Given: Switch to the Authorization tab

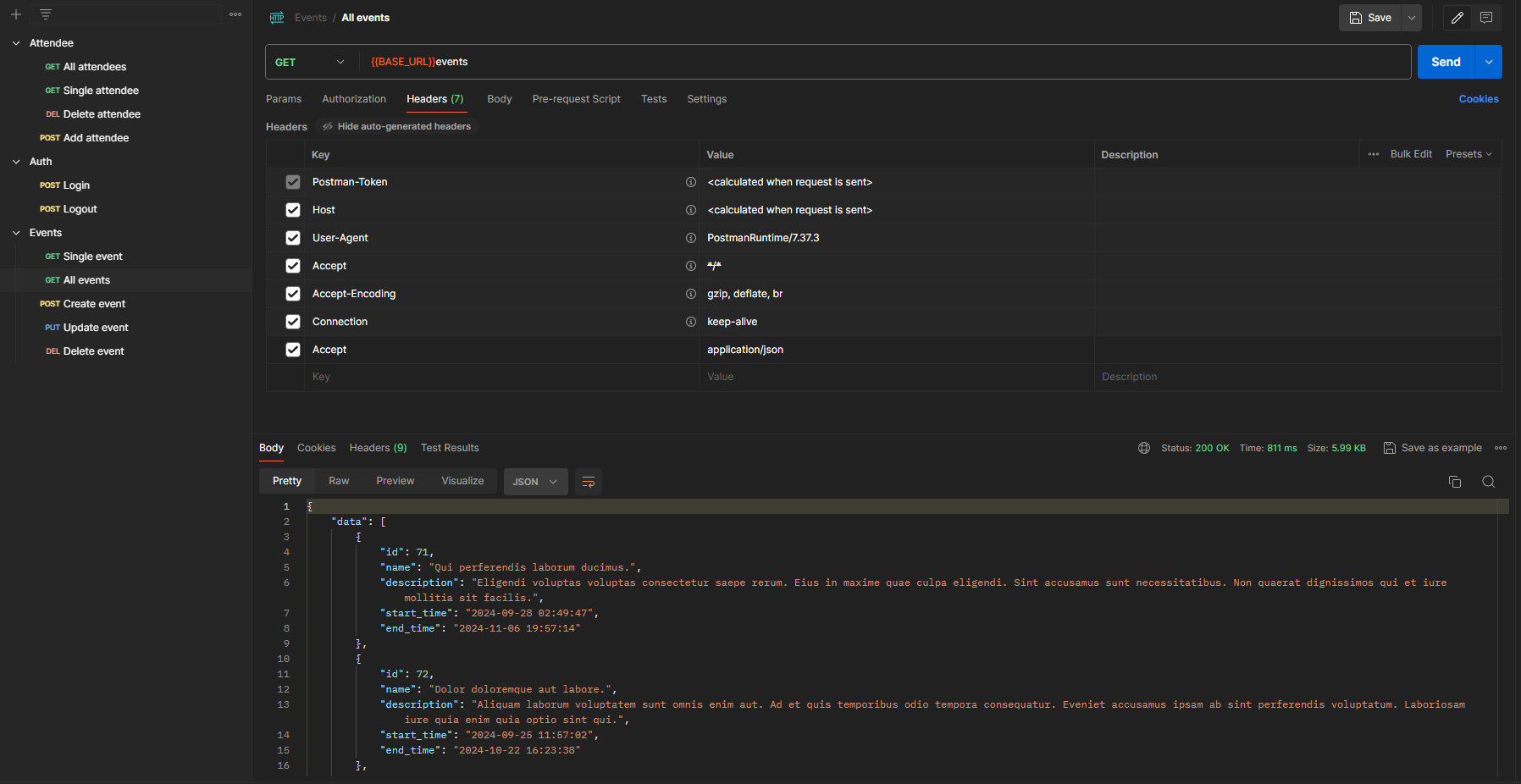Looking at the screenshot, I should pos(354,99).
